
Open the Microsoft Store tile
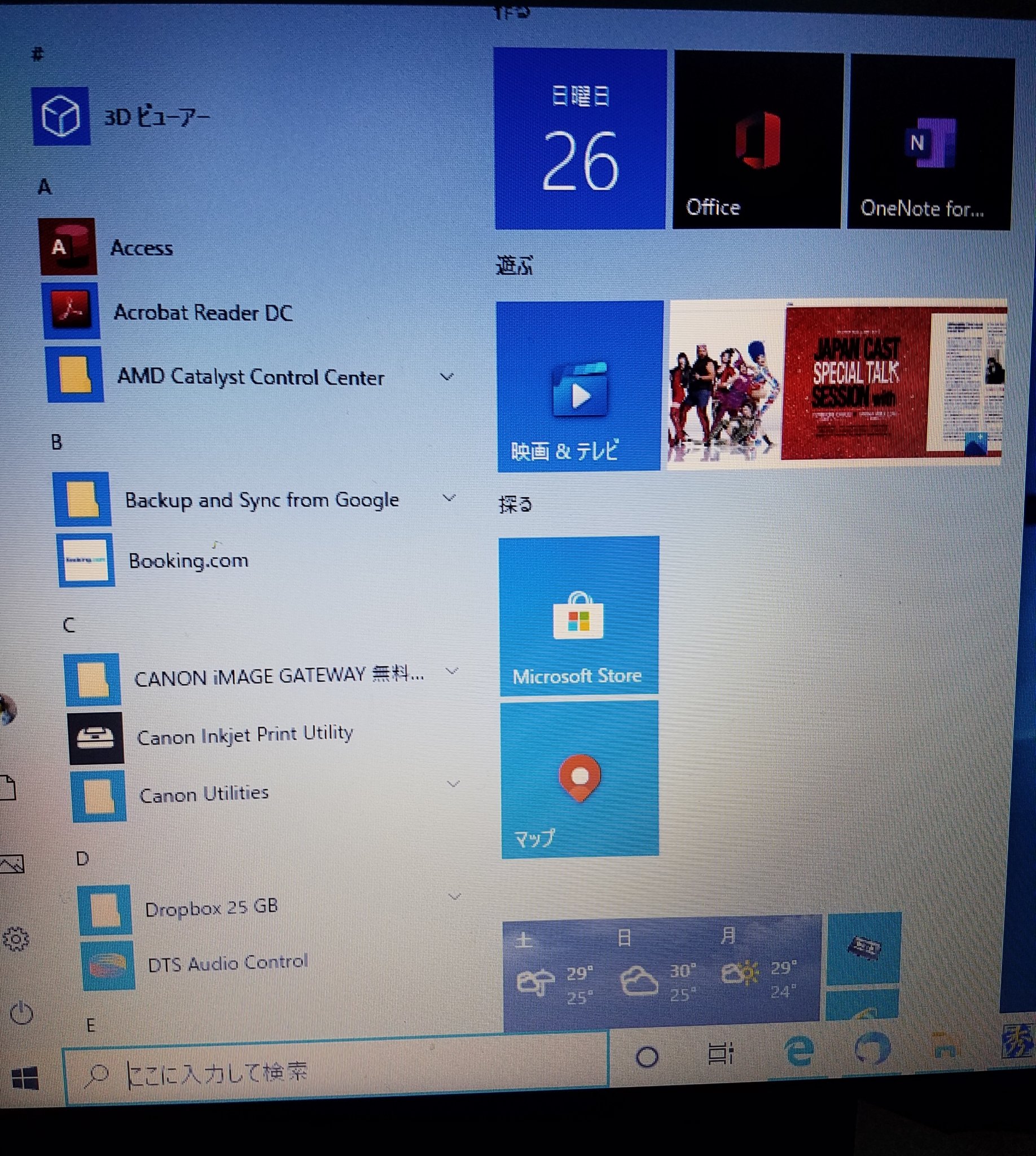point(580,616)
